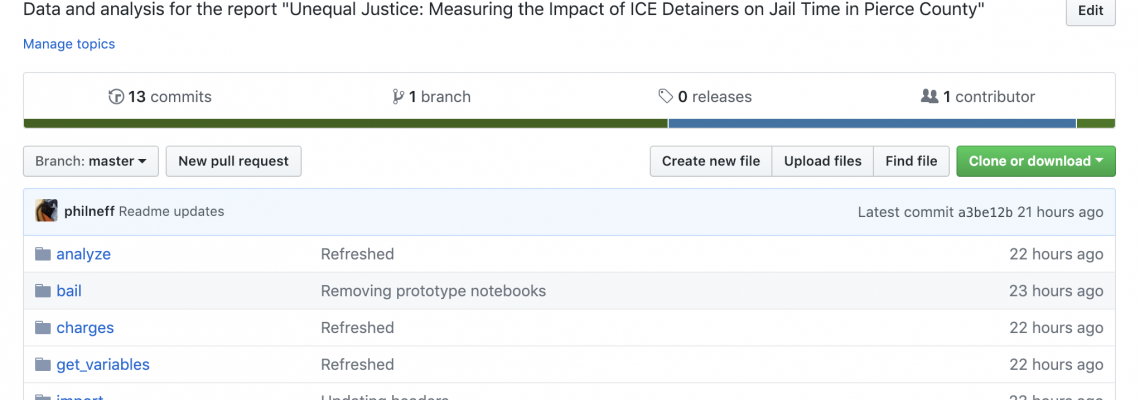Click the Create new file button
The width and height of the screenshot is (1140, 400).
click(711, 161)
